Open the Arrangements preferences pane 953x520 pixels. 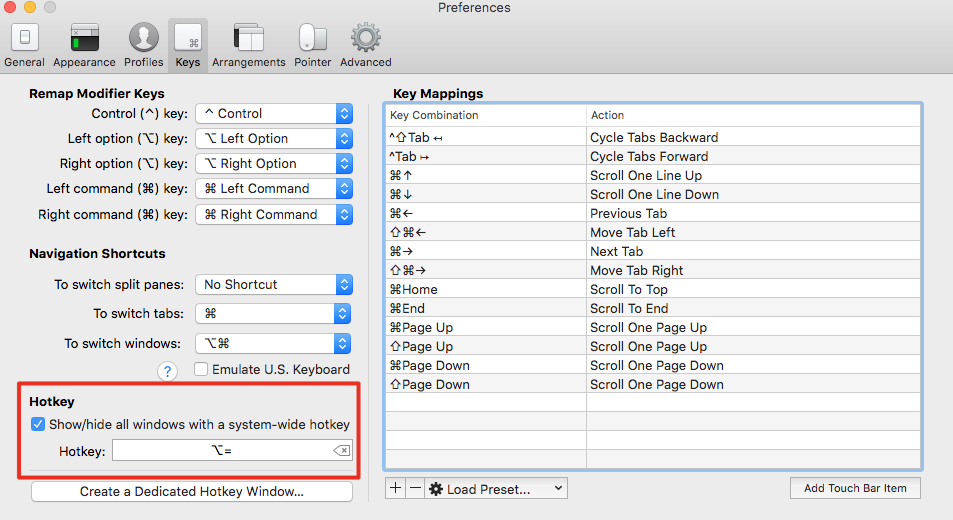point(249,45)
